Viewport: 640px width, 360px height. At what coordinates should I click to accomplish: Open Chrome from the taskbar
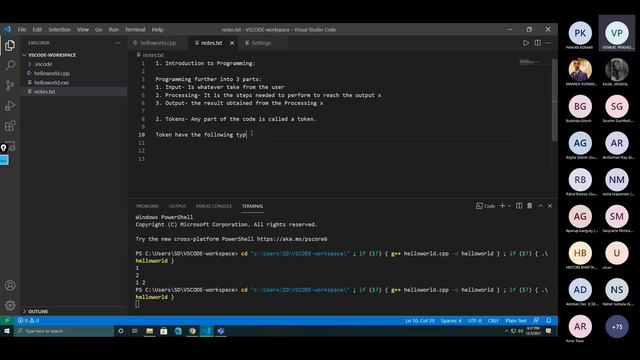coord(192,331)
